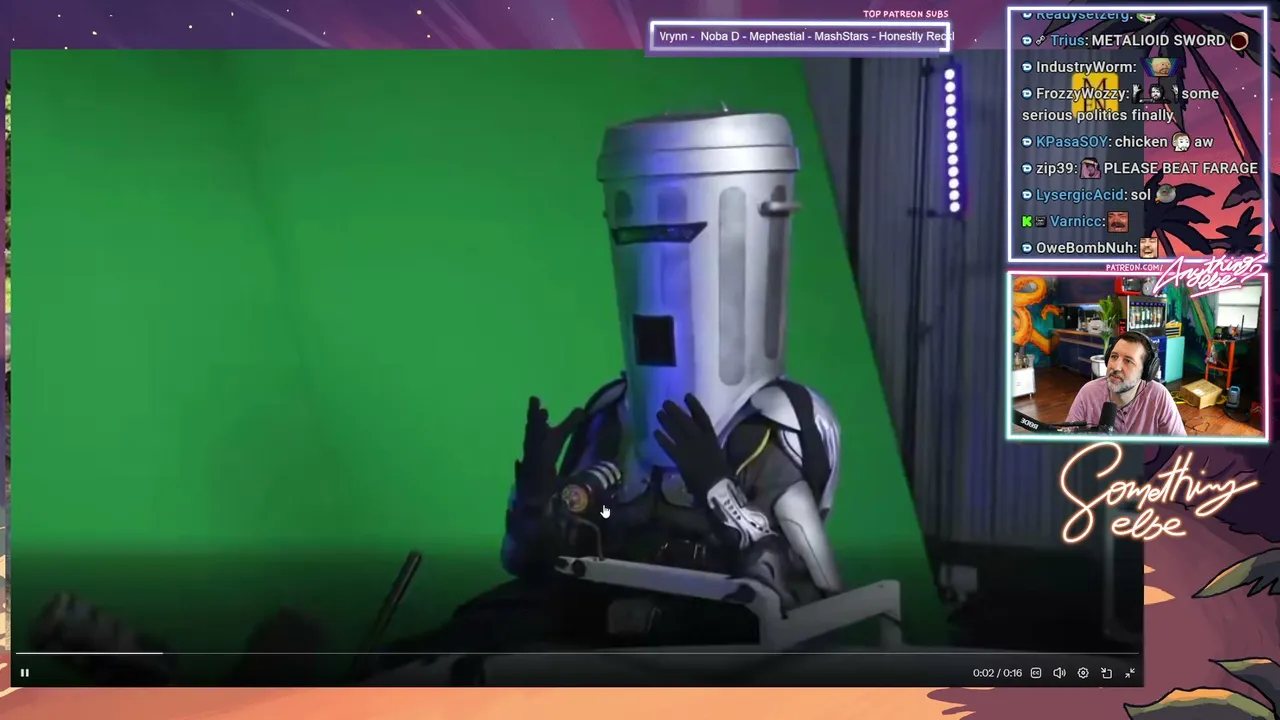Open the video player settings gear
The height and width of the screenshot is (720, 1280).
1083,673
